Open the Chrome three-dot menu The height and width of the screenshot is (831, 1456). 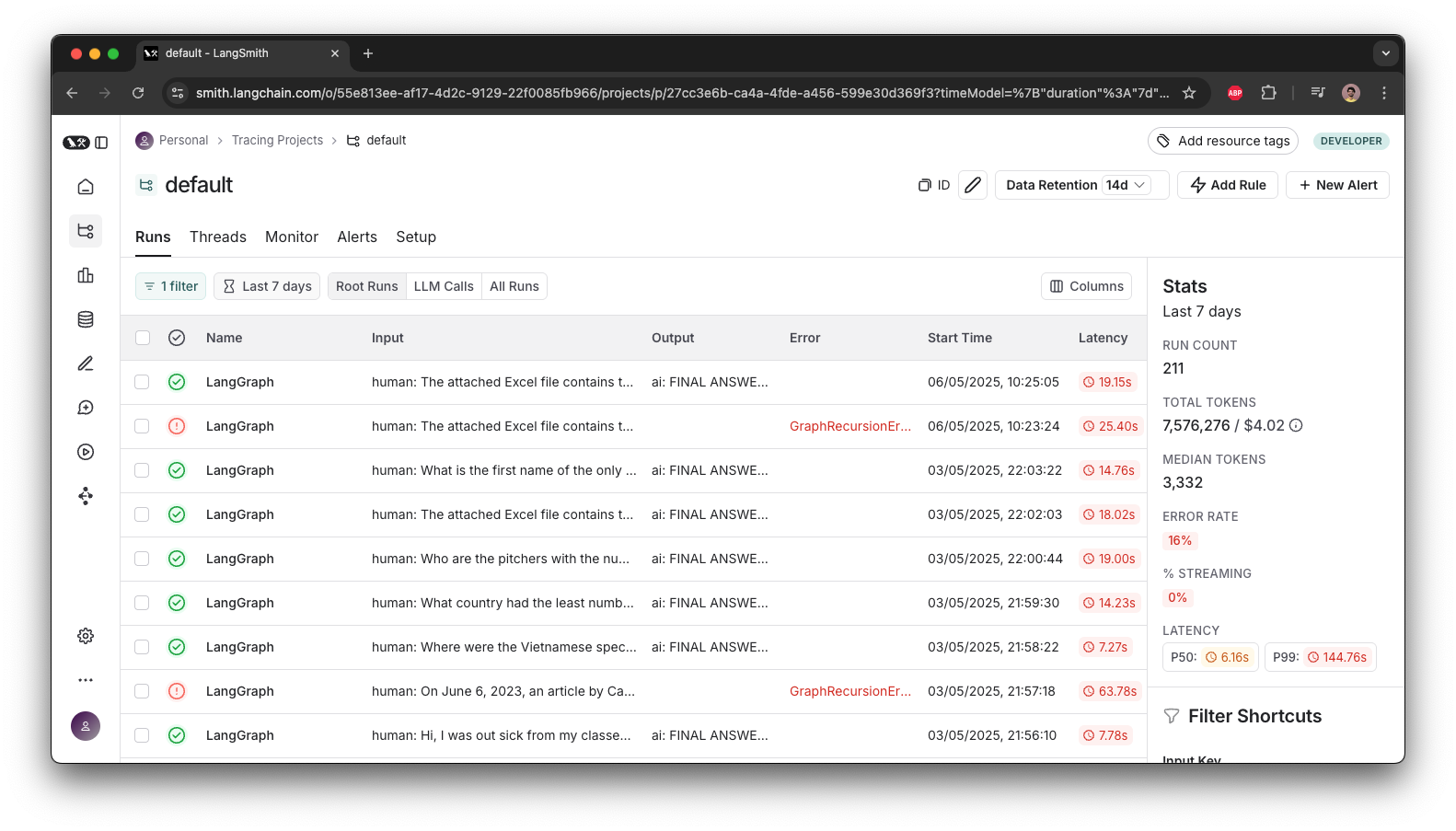(x=1384, y=93)
